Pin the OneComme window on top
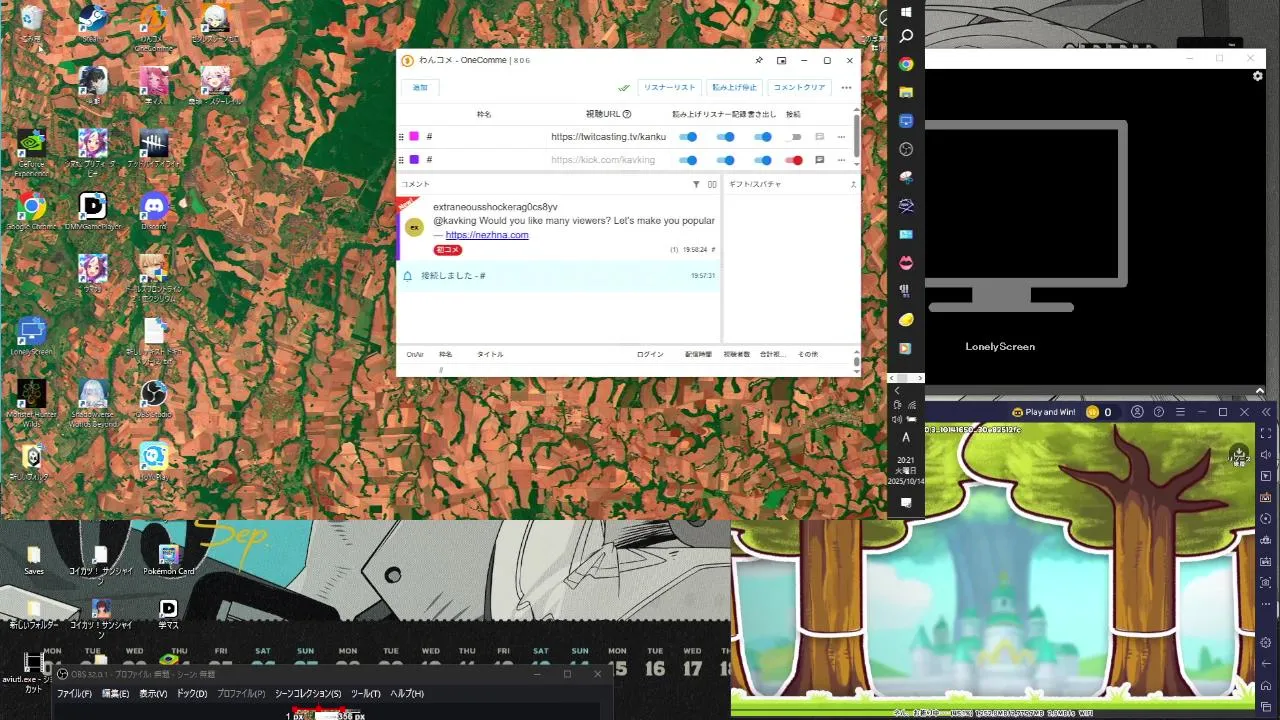The width and height of the screenshot is (1280, 720). [759, 60]
